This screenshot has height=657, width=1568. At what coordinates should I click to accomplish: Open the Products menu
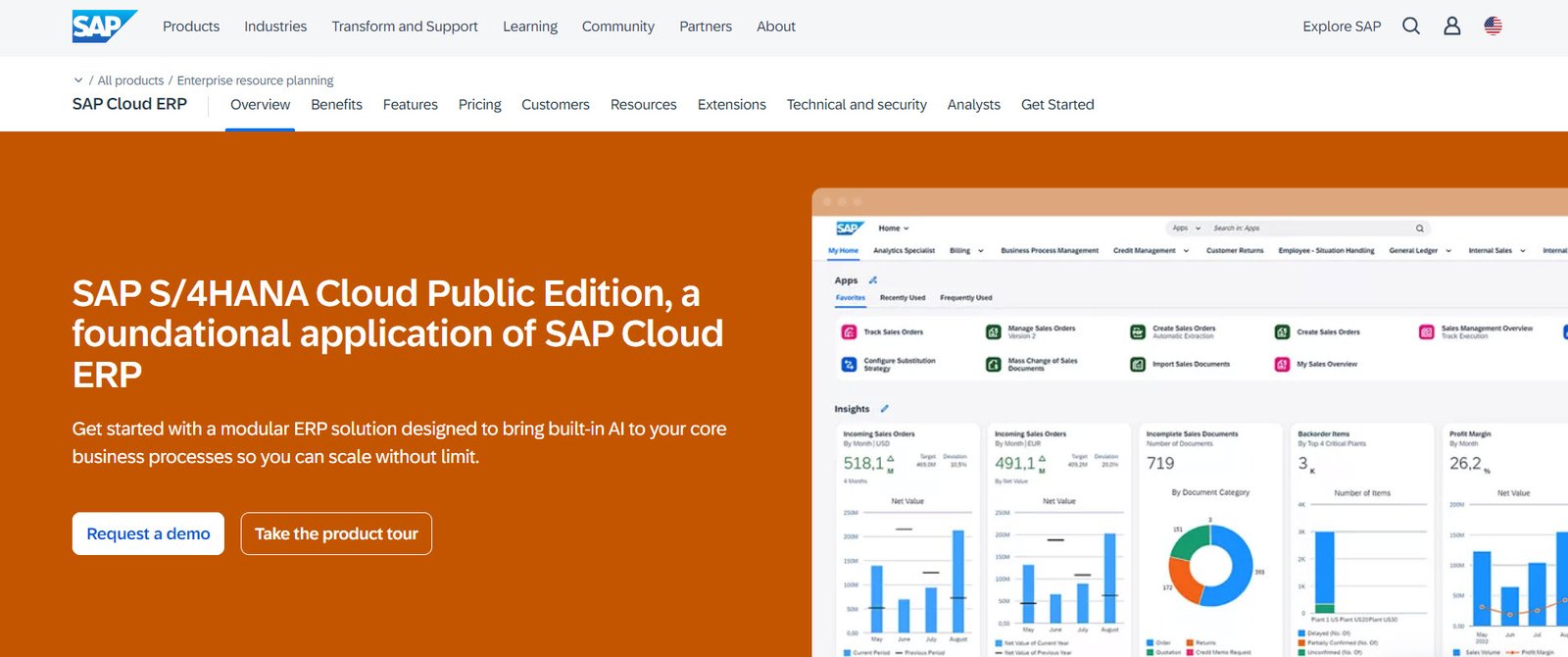[191, 26]
